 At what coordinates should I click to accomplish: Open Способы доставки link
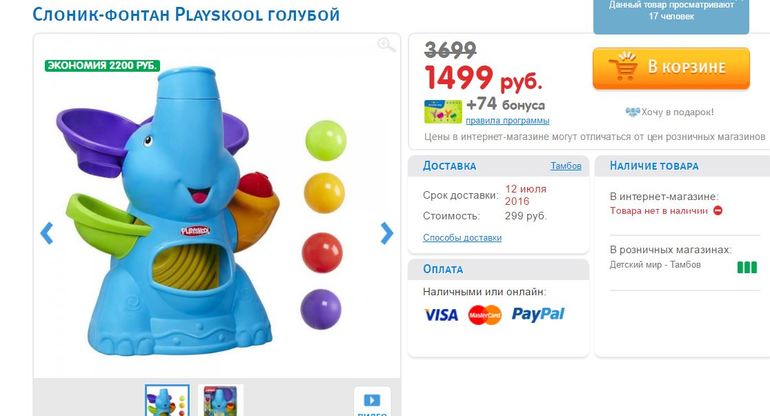462,238
